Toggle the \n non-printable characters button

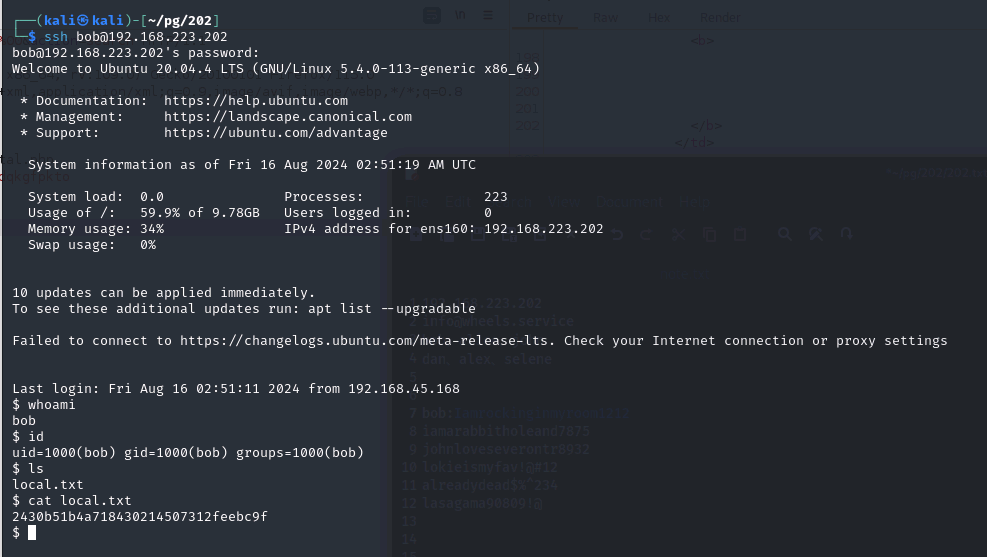pos(460,14)
